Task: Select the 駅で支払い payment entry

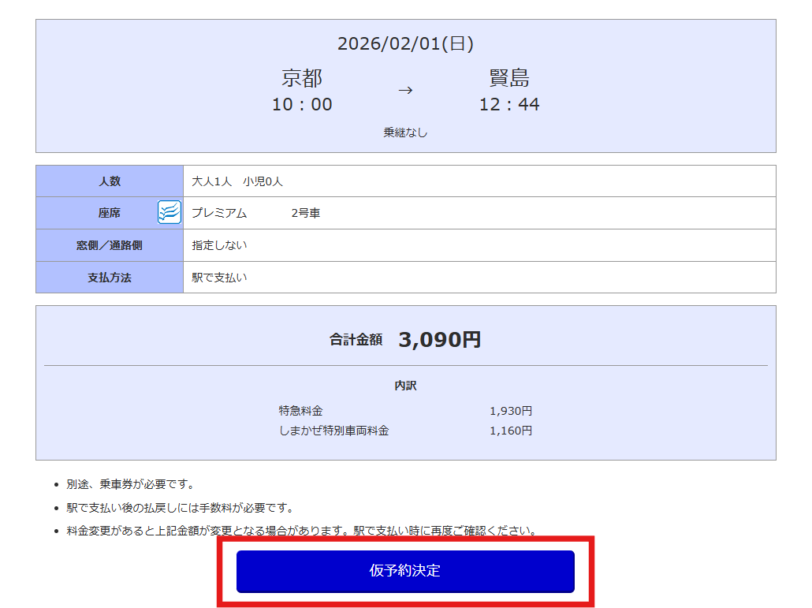Action: 219,277
